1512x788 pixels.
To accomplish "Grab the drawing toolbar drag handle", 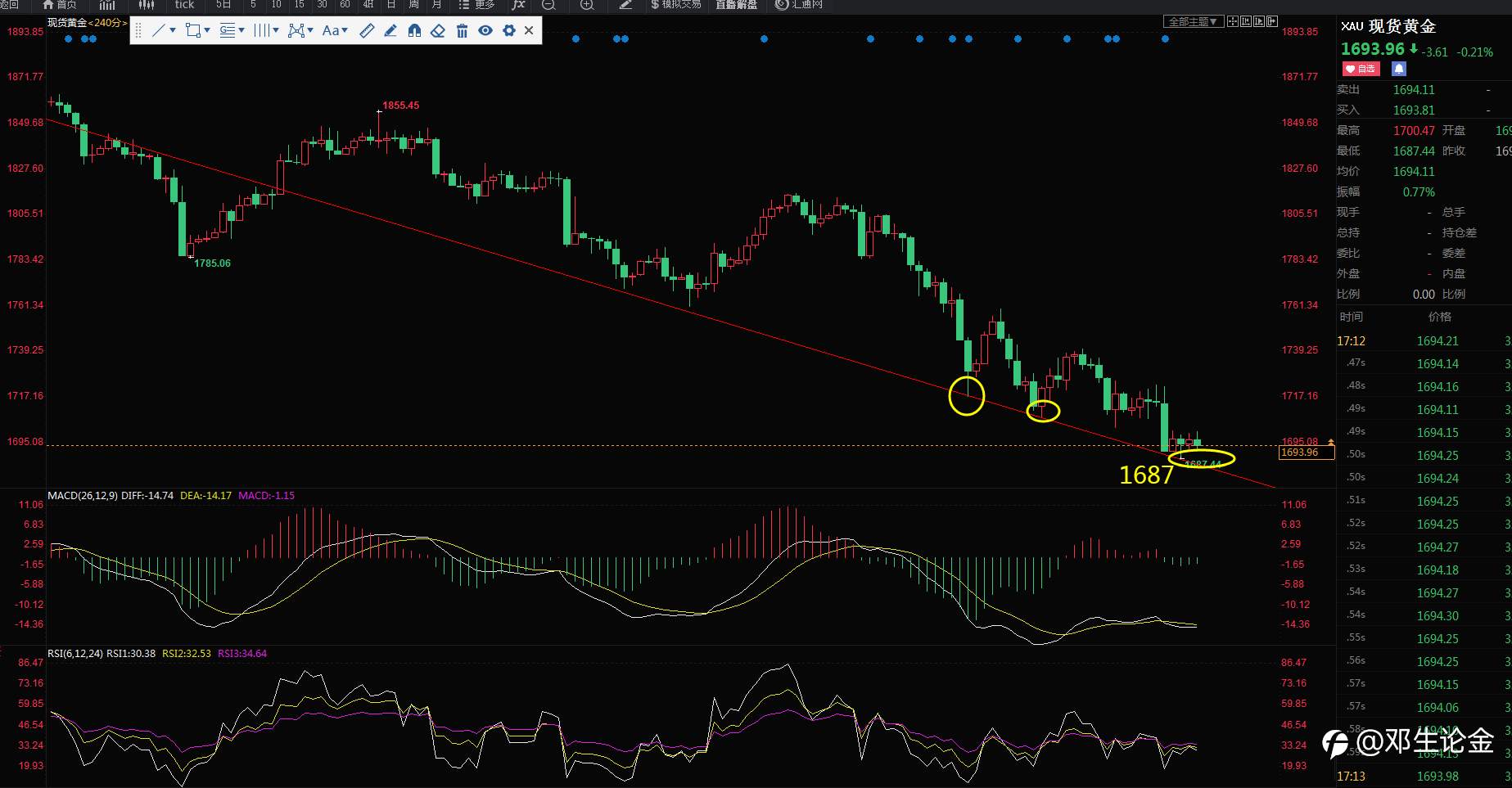I will (x=138, y=30).
